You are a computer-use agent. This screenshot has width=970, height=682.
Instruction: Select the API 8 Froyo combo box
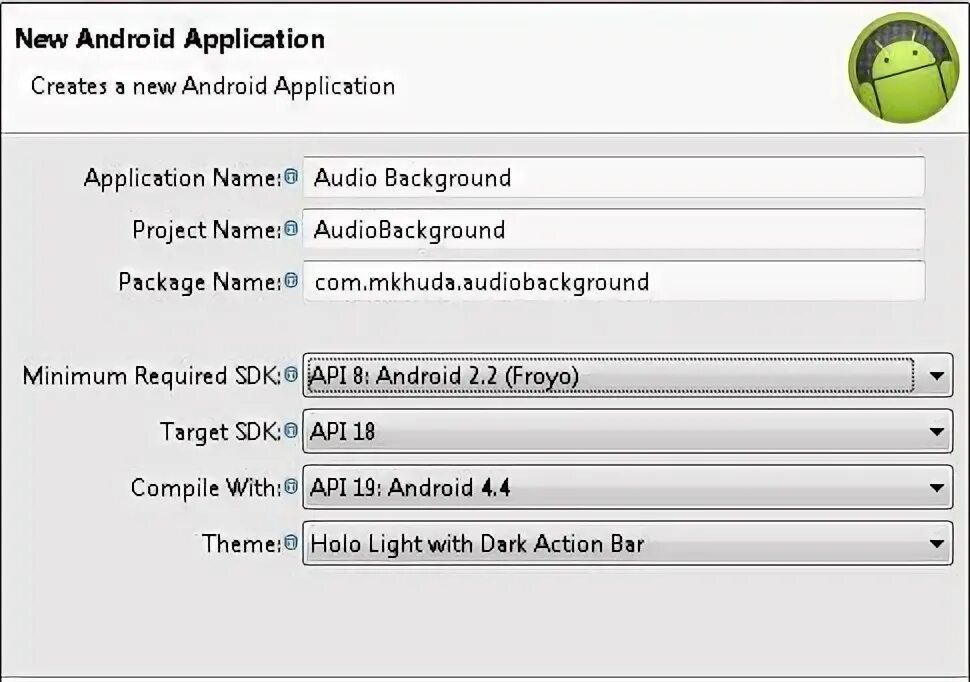point(608,376)
